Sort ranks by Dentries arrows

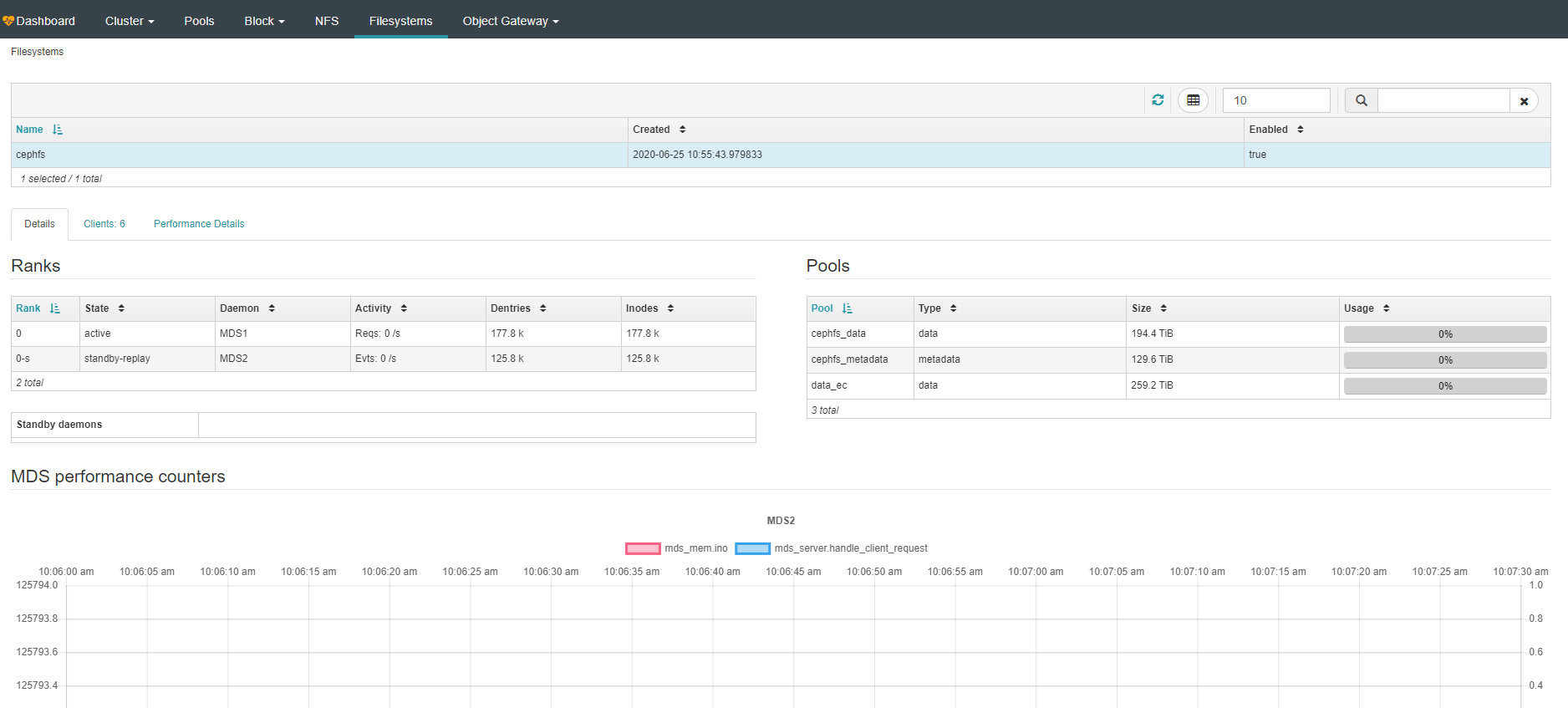coord(543,308)
